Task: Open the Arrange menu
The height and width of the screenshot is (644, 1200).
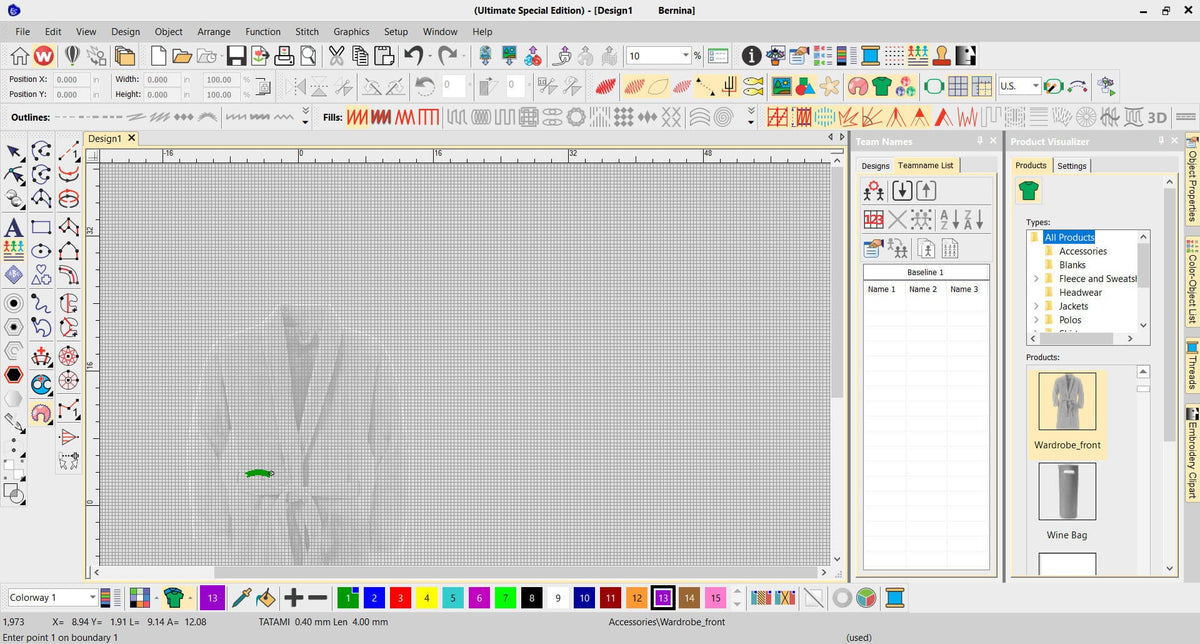Action: (x=213, y=32)
